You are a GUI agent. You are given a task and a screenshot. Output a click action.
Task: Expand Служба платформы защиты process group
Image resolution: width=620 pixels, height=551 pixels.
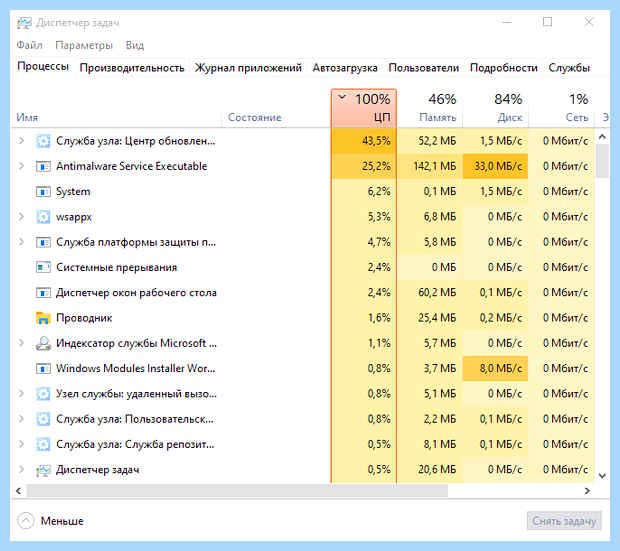[21, 242]
